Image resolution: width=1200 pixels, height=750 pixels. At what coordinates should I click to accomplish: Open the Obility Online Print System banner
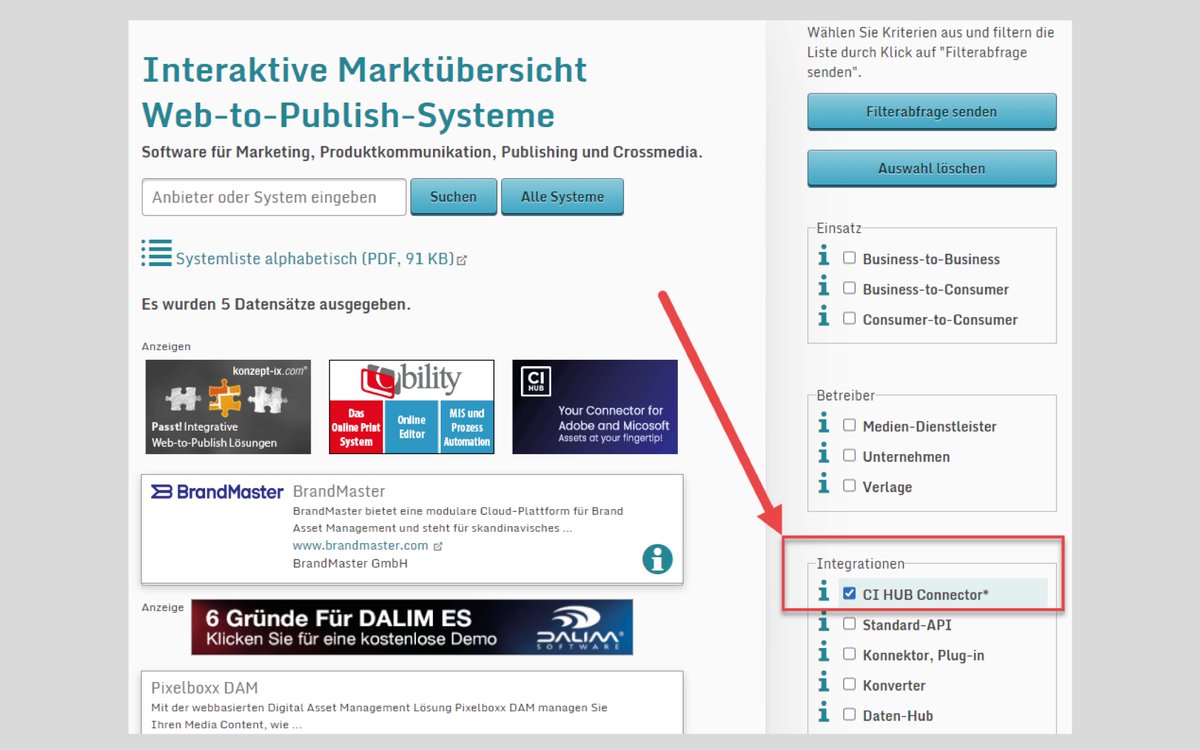tap(411, 407)
